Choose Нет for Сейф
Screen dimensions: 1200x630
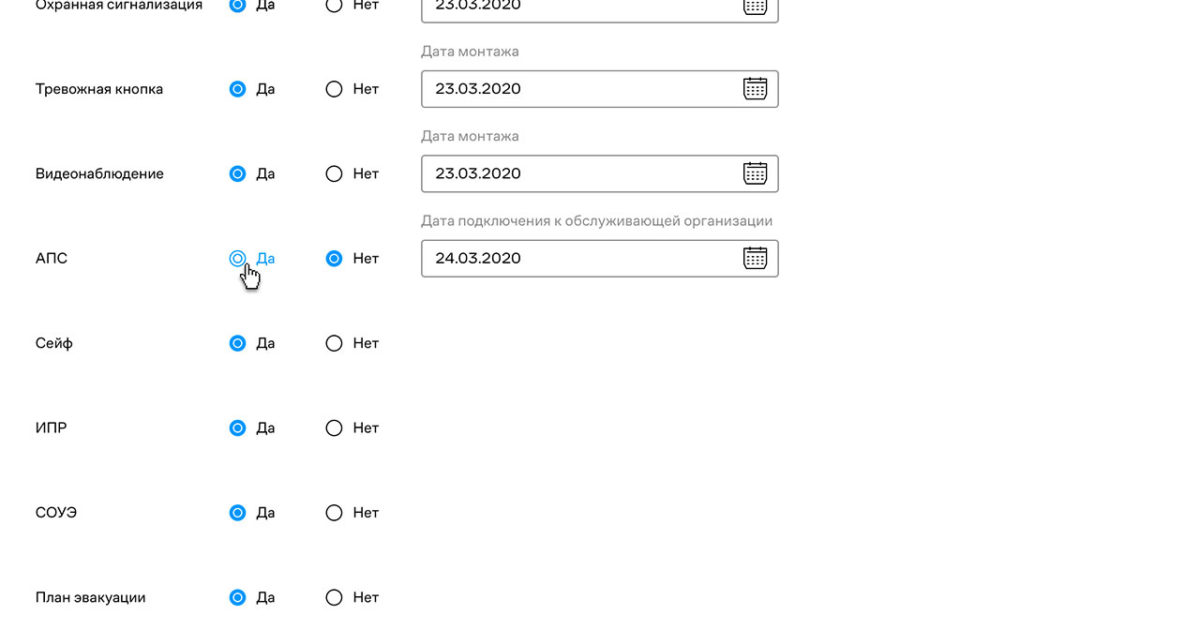(334, 343)
